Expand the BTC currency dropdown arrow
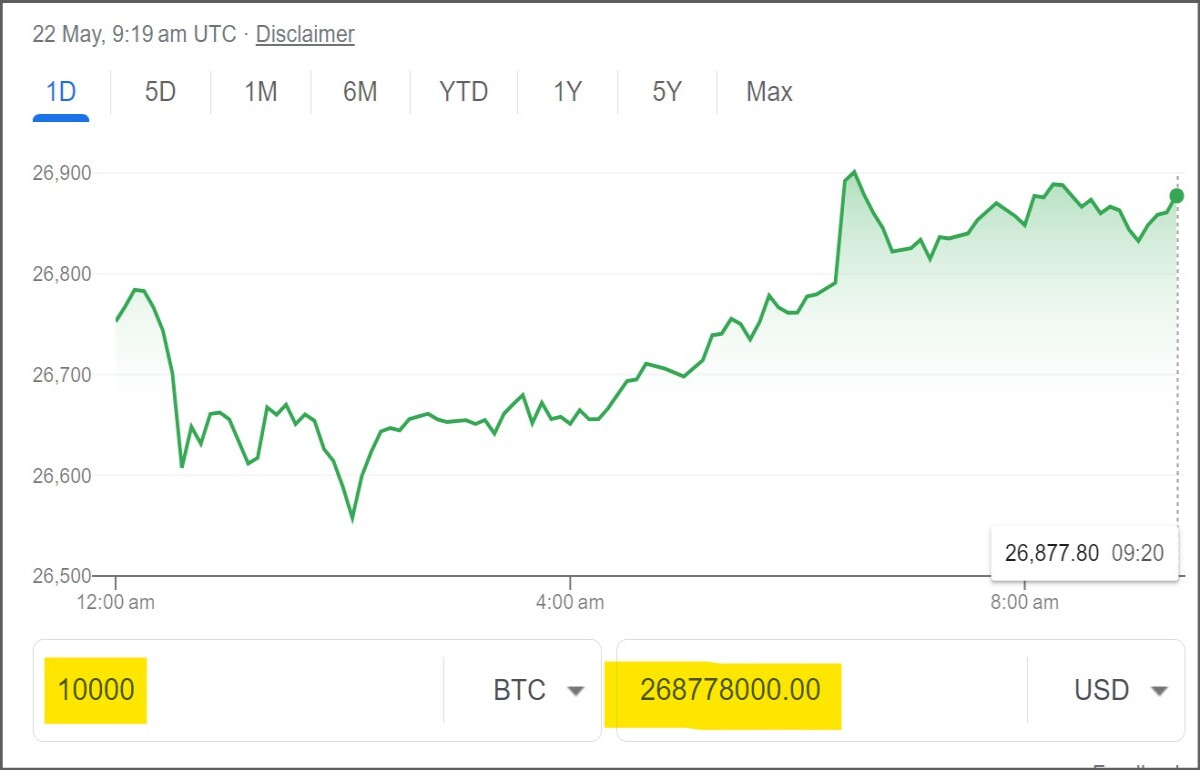The width and height of the screenshot is (1200, 770). click(x=575, y=691)
